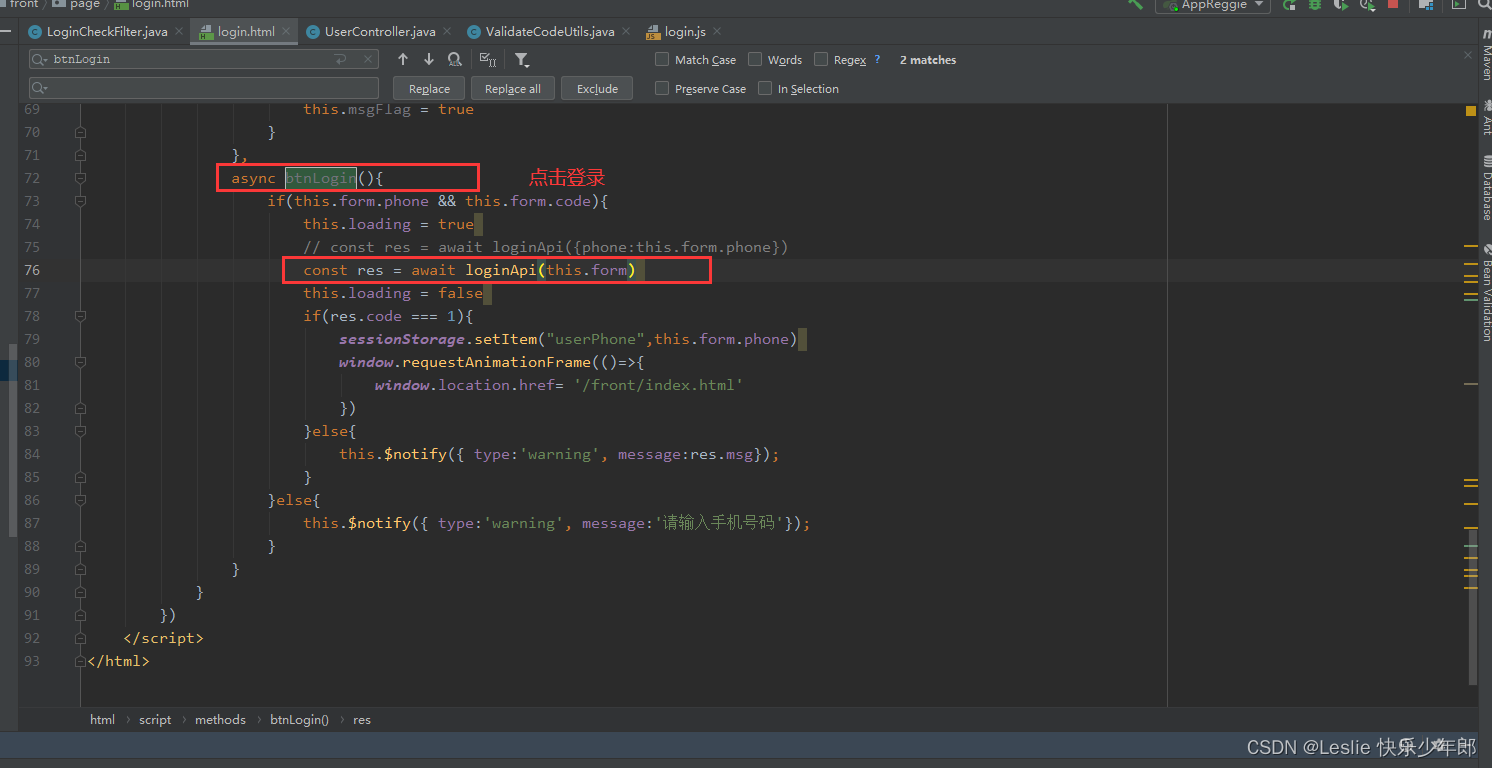Stop the running app with red square
Viewport: 1492px width, 768px height.
pos(1393,5)
